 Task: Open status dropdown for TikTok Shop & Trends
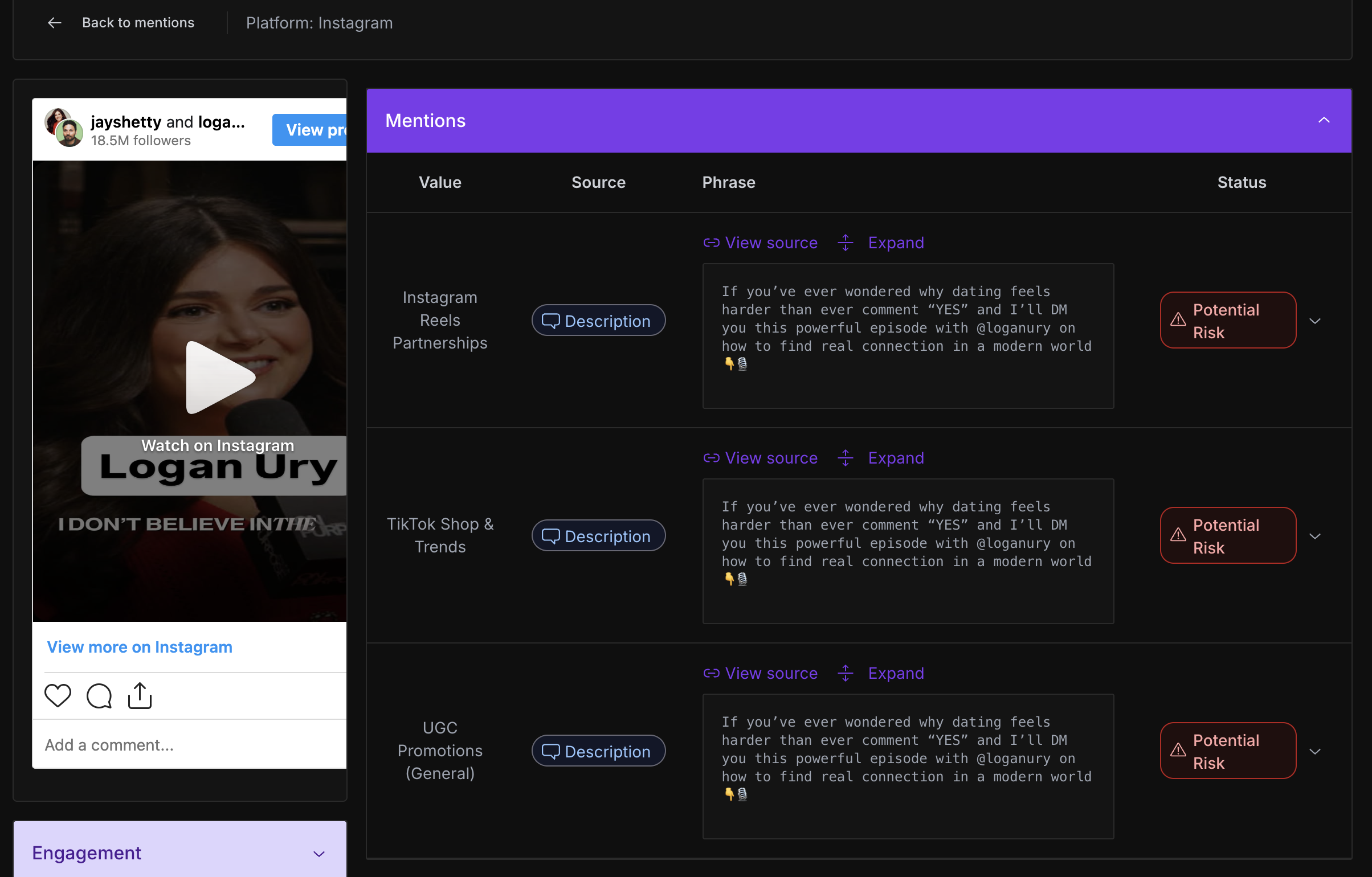(x=1315, y=536)
